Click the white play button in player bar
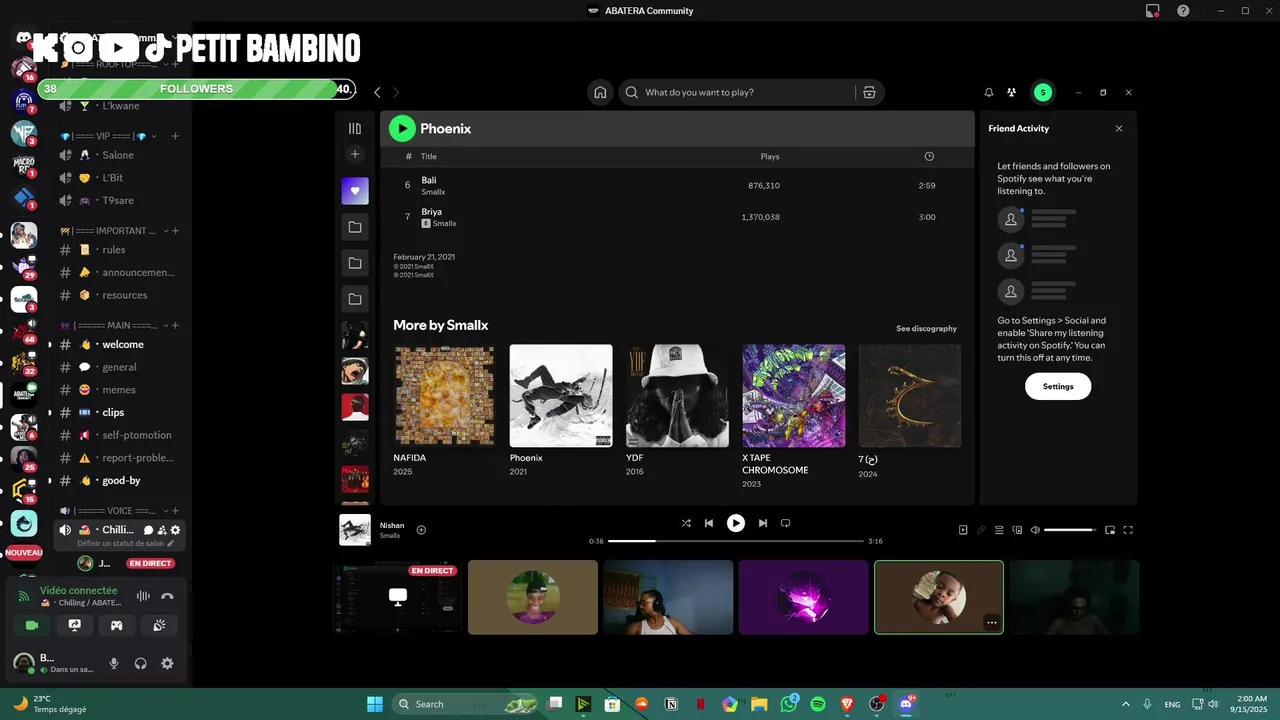 (736, 523)
